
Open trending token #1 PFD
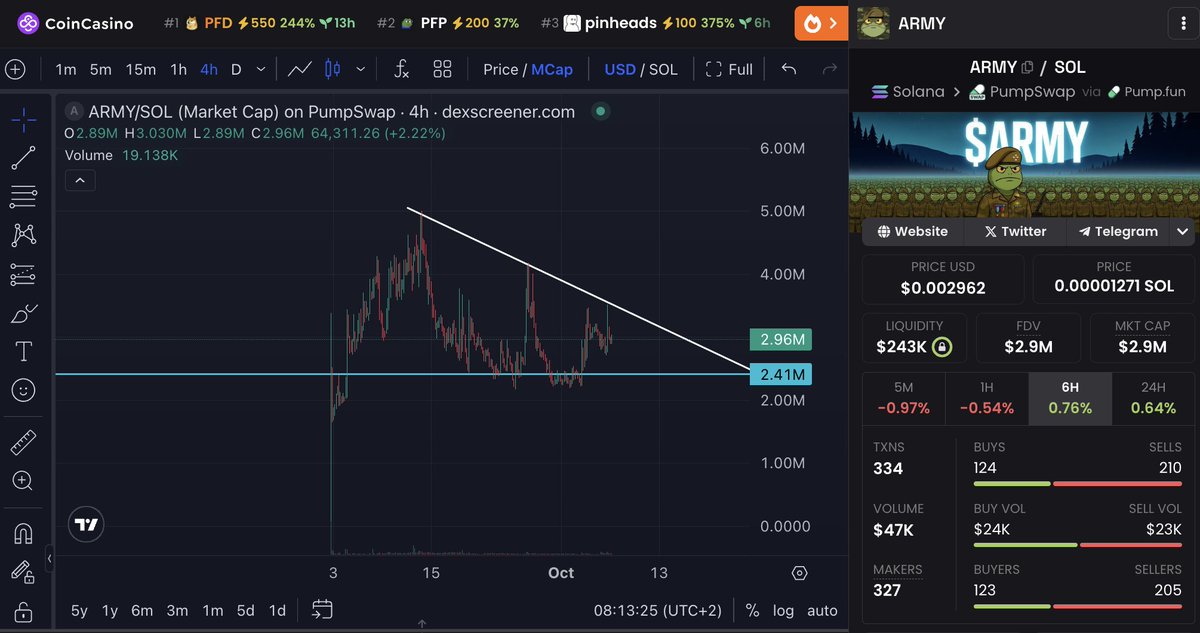(x=259, y=23)
